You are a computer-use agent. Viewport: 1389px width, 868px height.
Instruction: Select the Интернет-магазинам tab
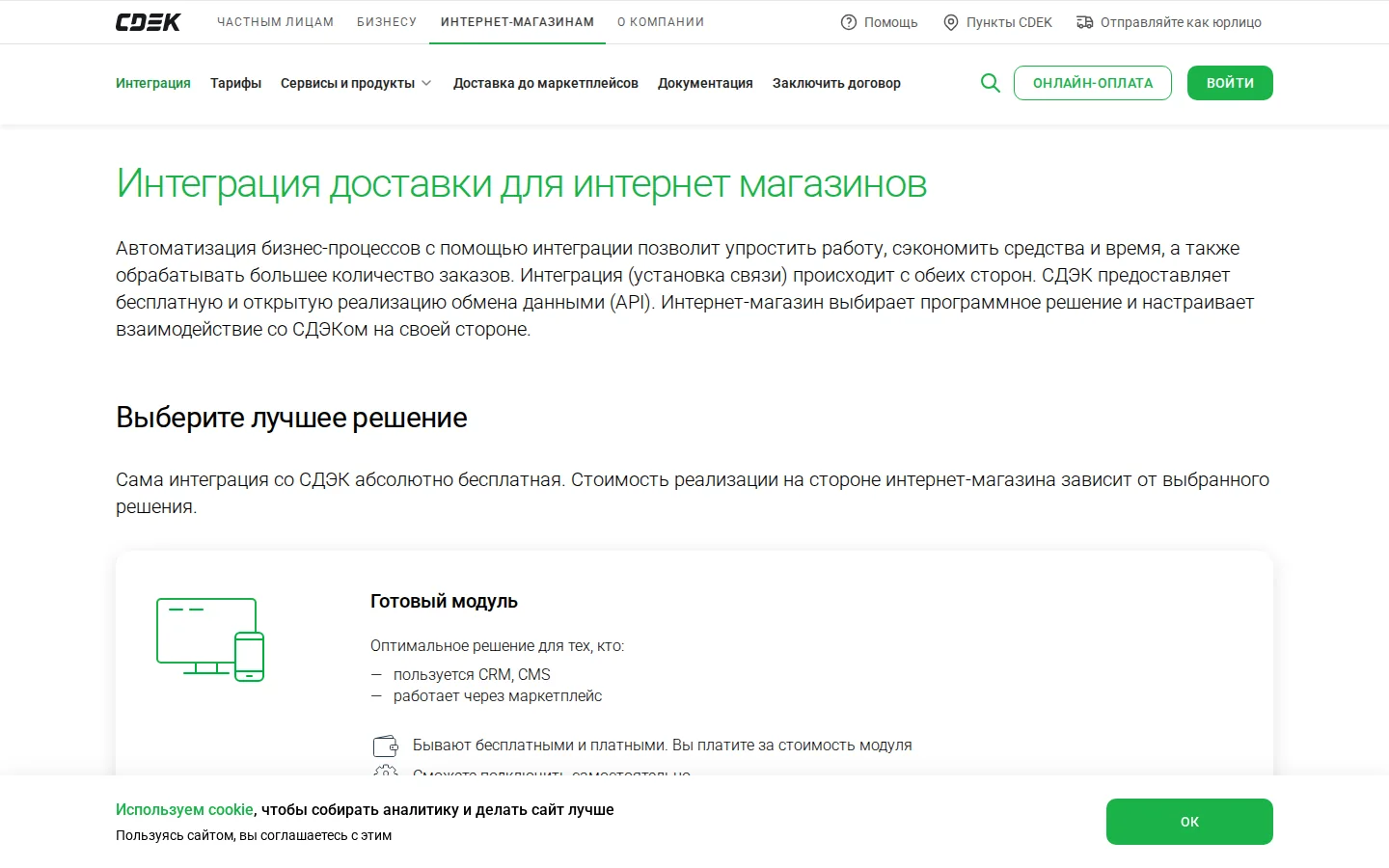pyautogui.click(x=517, y=22)
